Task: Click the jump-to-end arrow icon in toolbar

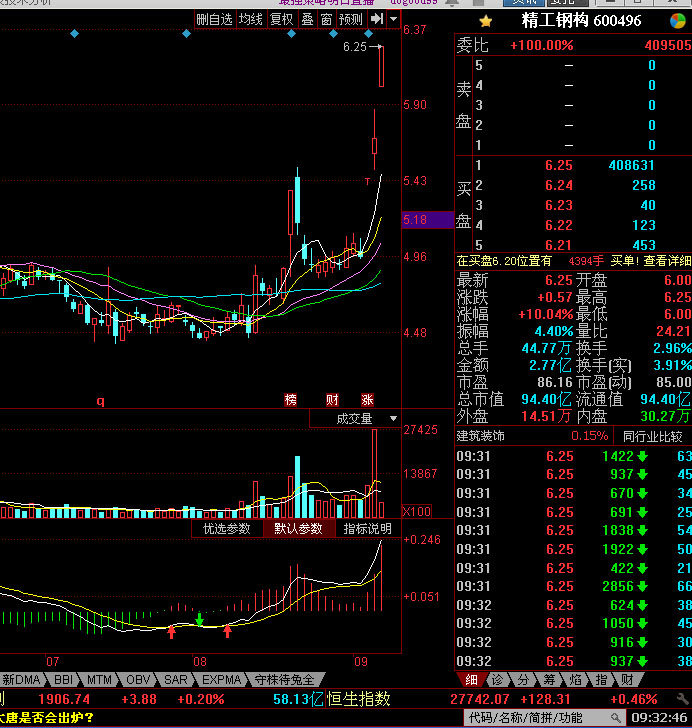Action: [376, 19]
